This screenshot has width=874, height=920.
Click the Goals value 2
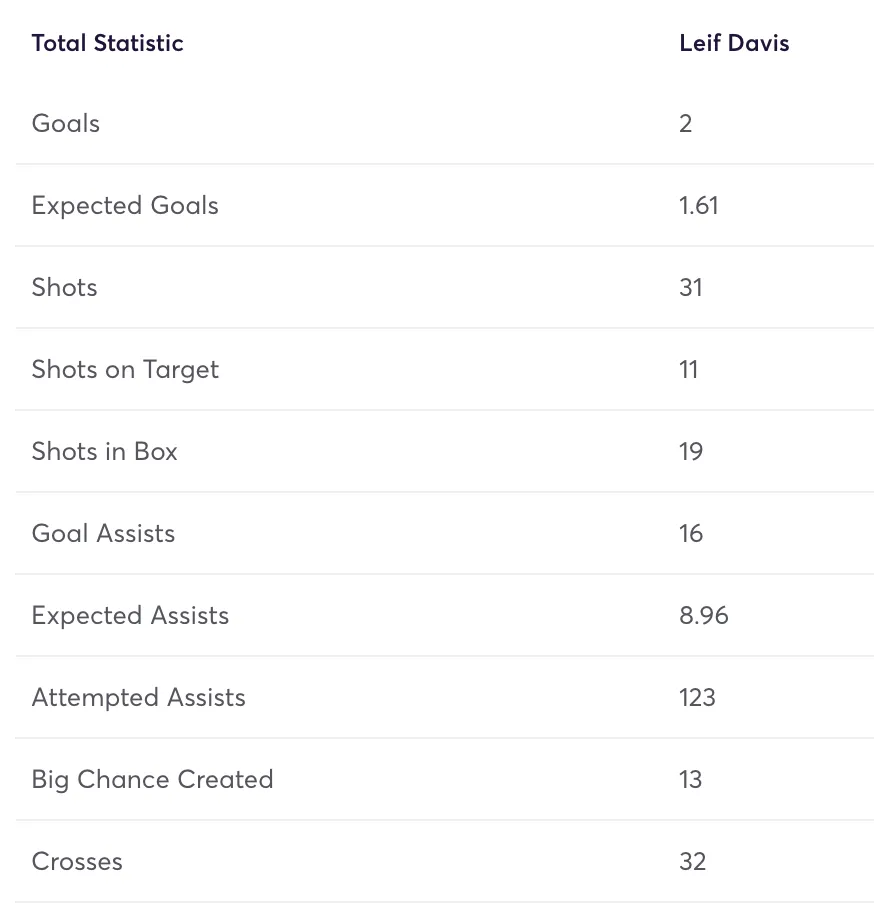click(x=686, y=123)
